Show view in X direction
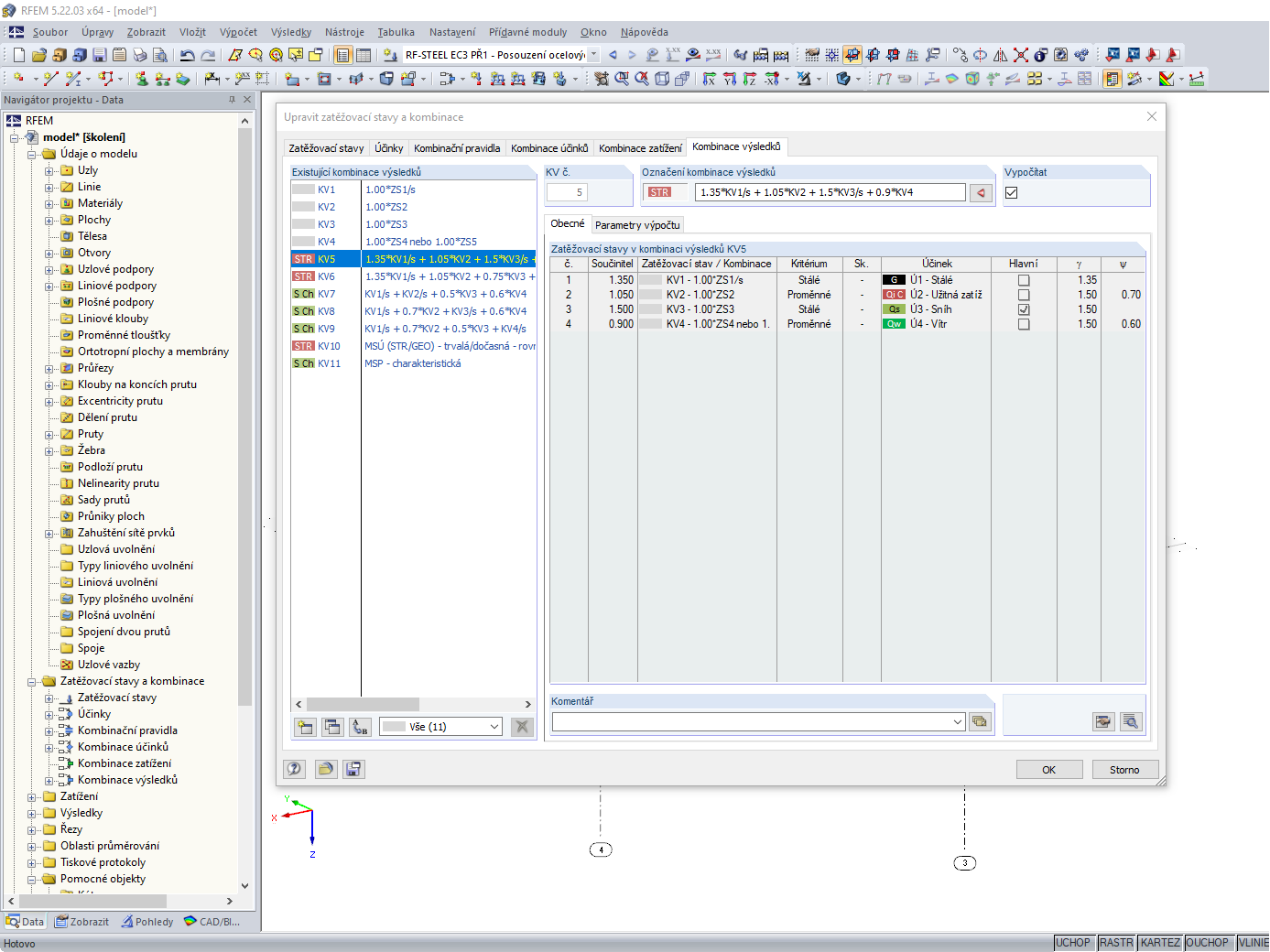 (710, 79)
